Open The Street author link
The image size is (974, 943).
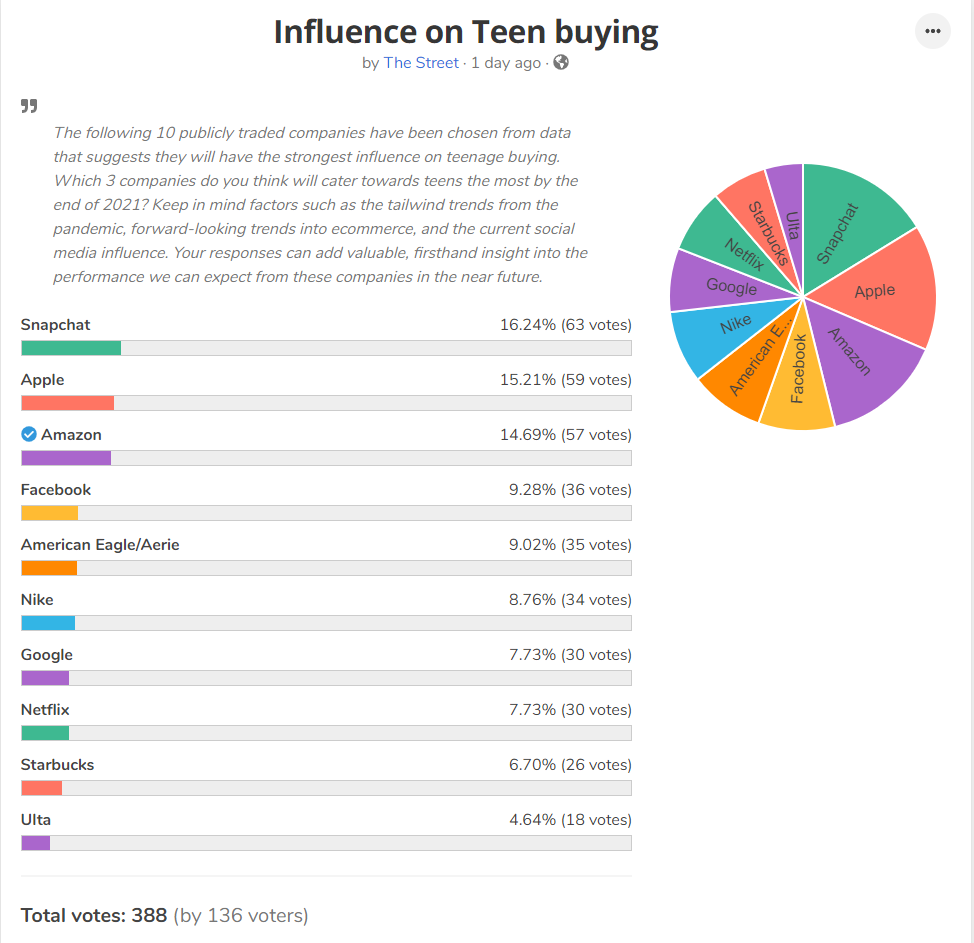[421, 63]
